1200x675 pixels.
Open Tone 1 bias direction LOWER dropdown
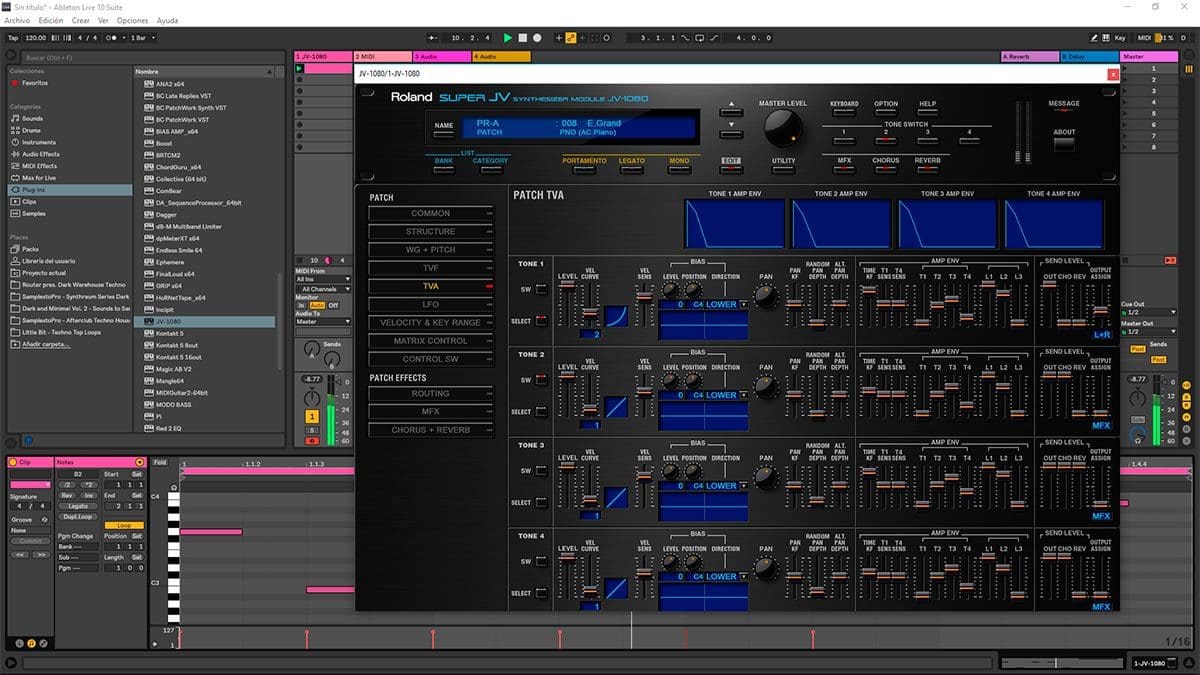coord(727,304)
